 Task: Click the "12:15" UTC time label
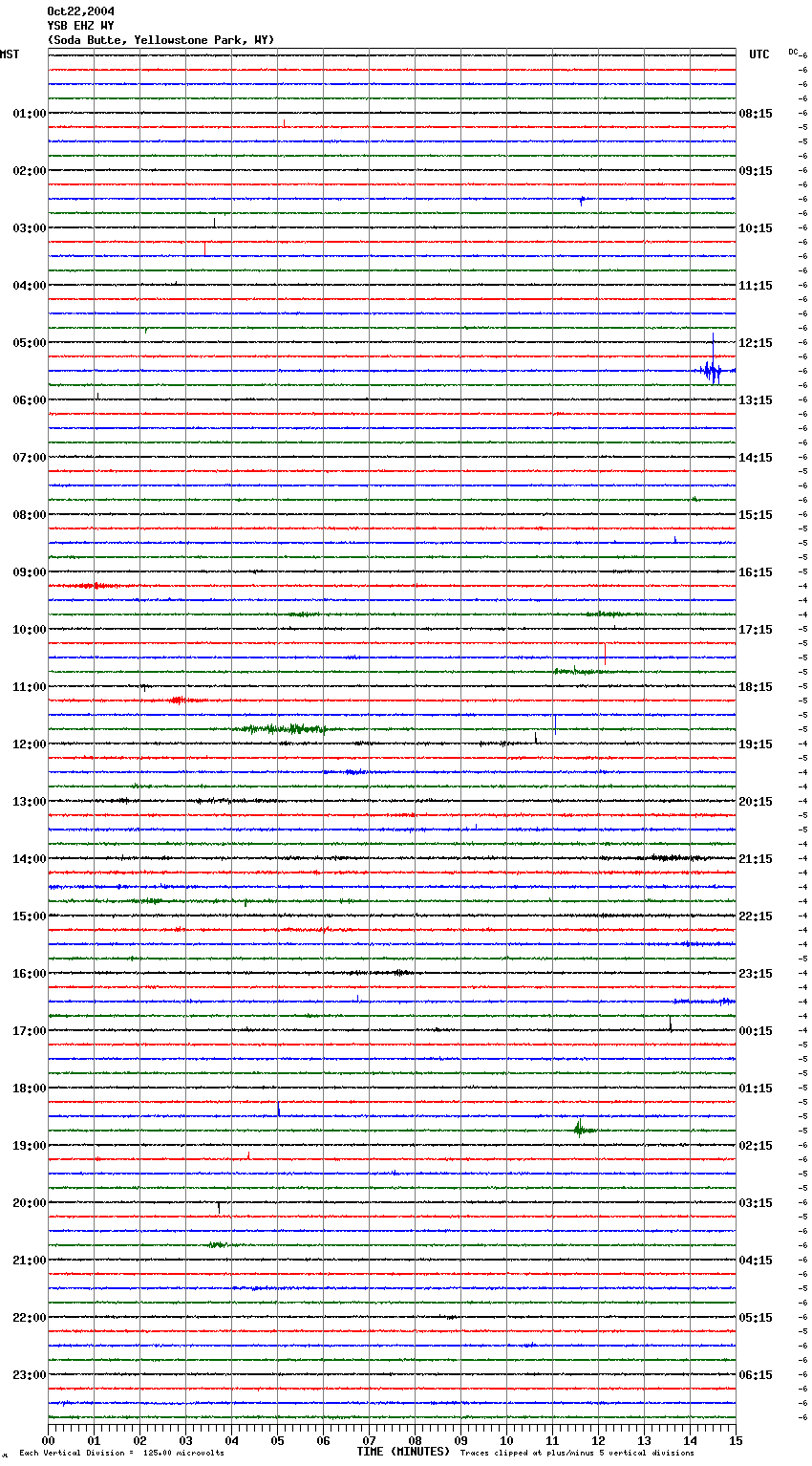click(756, 343)
